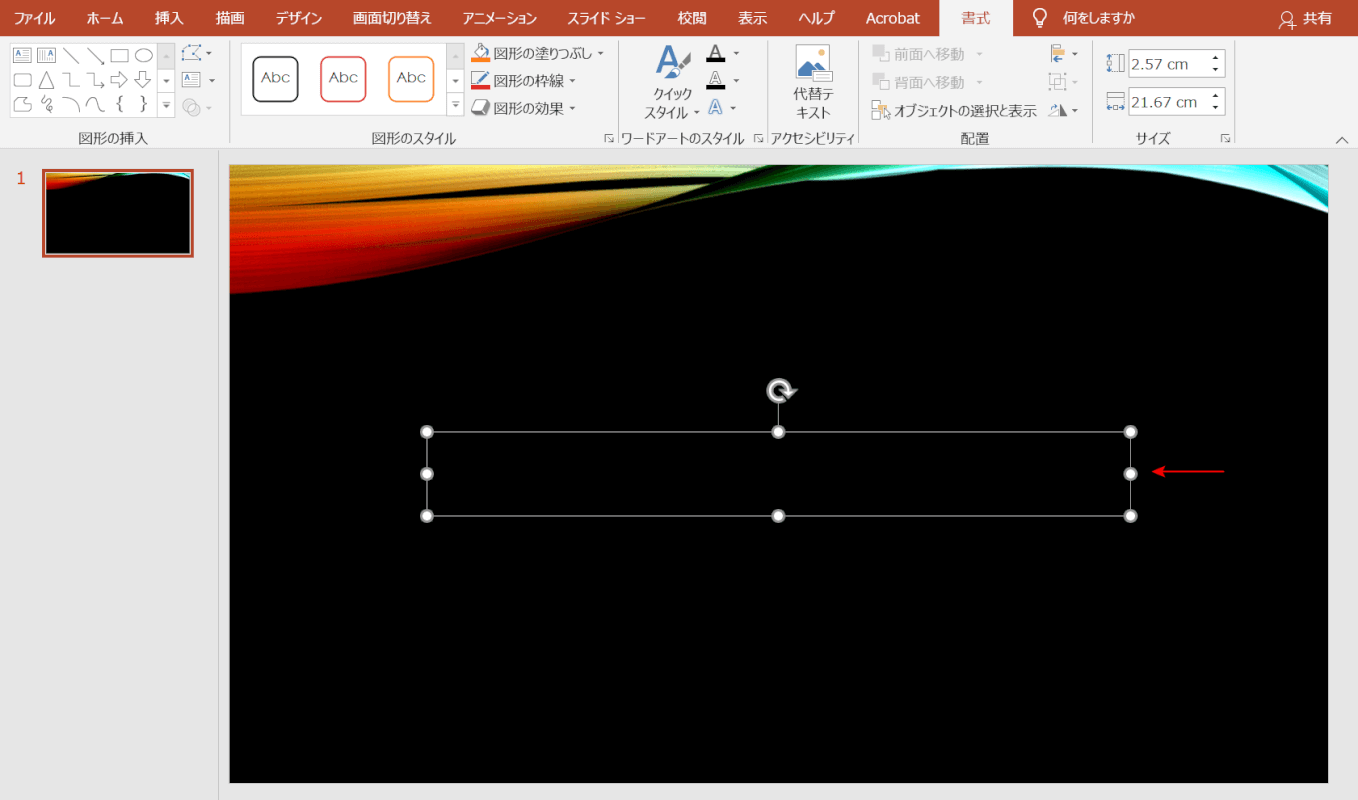Image resolution: width=1358 pixels, height=800 pixels.
Task: Open the 図形の枠線 dropdown arrow
Action: [x=572, y=80]
